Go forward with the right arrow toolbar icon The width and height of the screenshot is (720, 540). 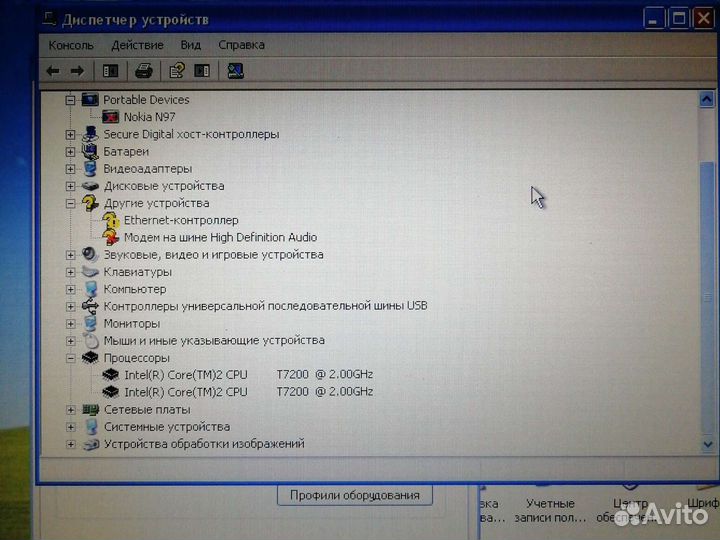click(x=77, y=71)
